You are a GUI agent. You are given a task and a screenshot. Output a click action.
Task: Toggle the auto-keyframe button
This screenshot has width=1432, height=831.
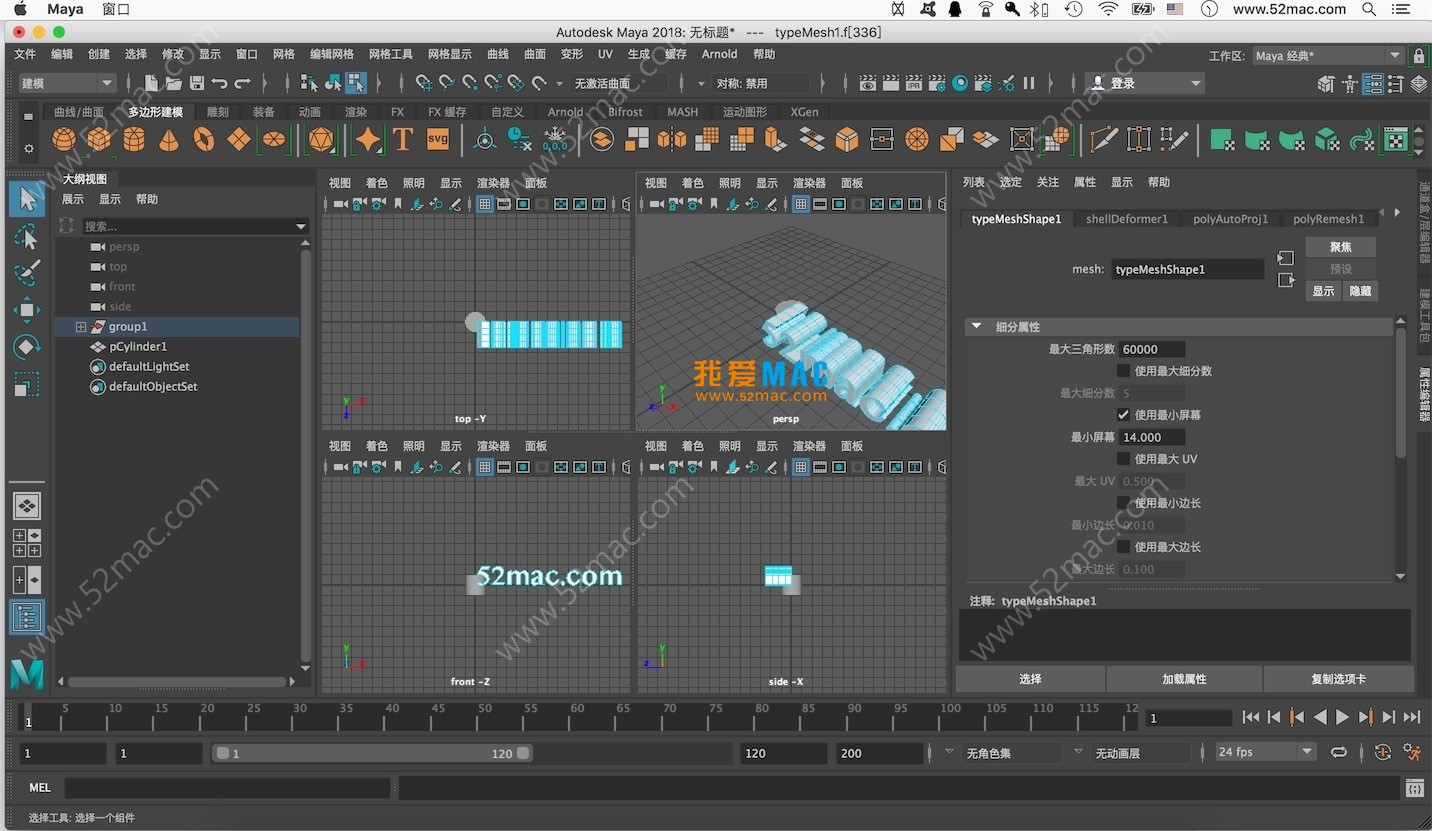tap(1383, 752)
